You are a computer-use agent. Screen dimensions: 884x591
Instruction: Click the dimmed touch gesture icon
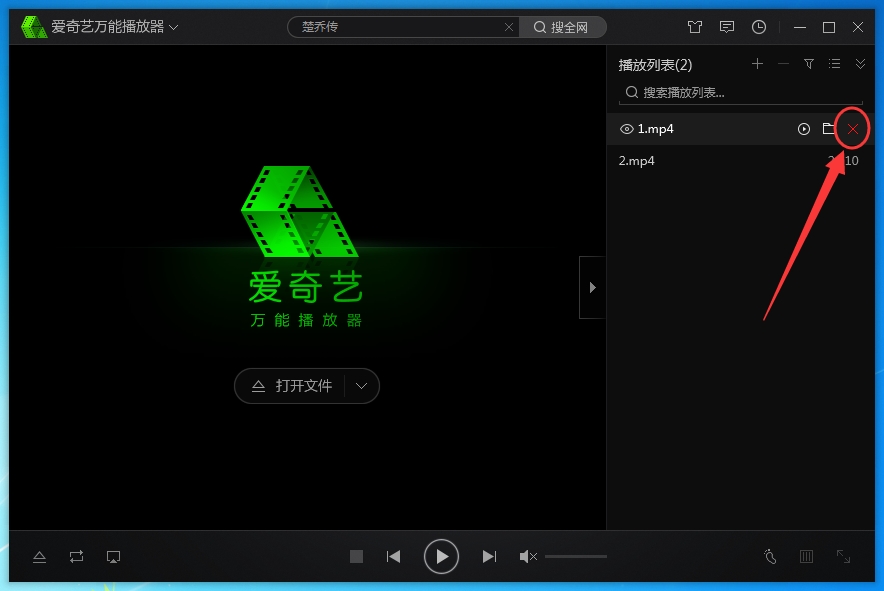[x=770, y=557]
